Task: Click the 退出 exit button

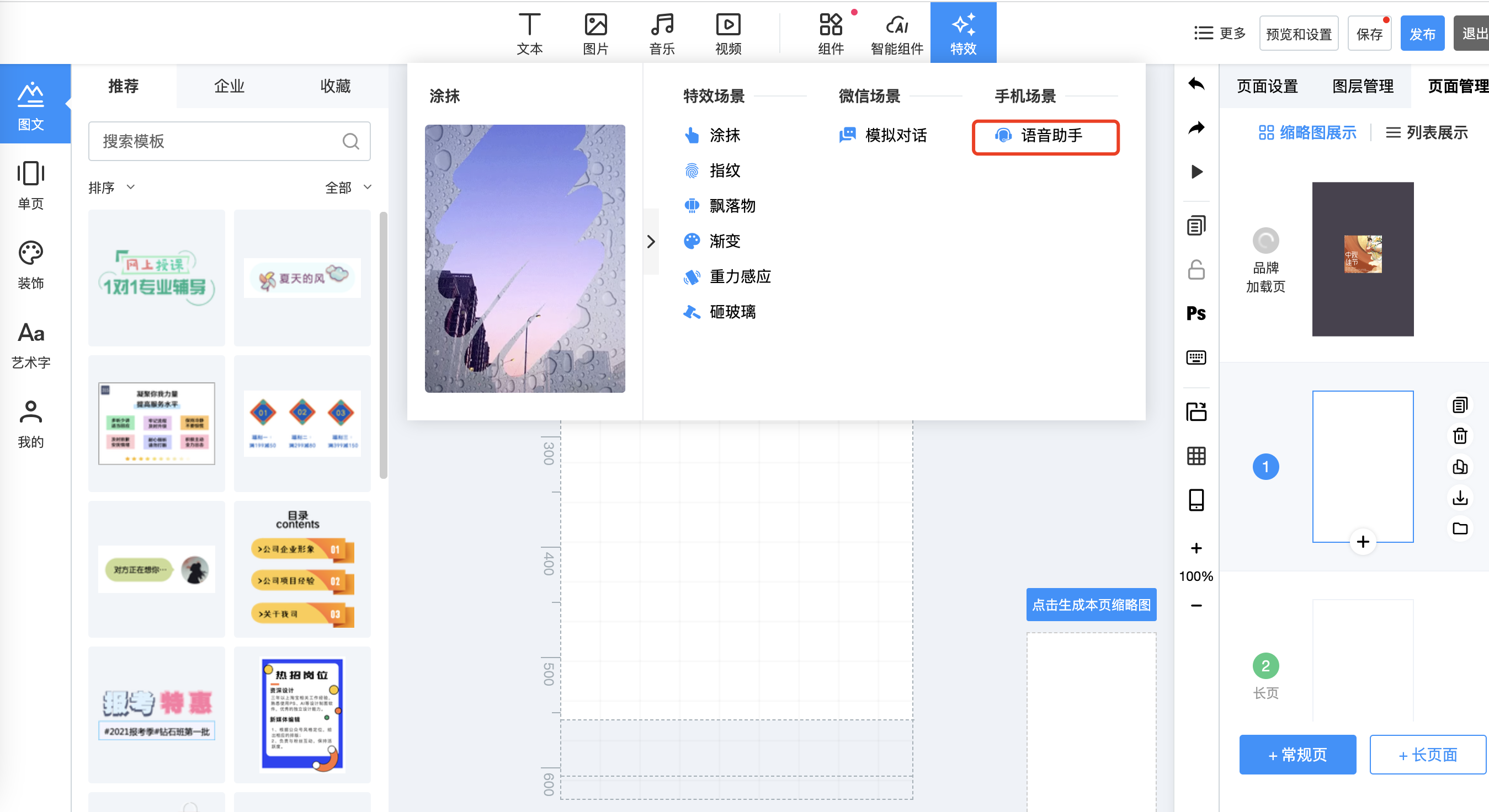Action: (x=1472, y=34)
